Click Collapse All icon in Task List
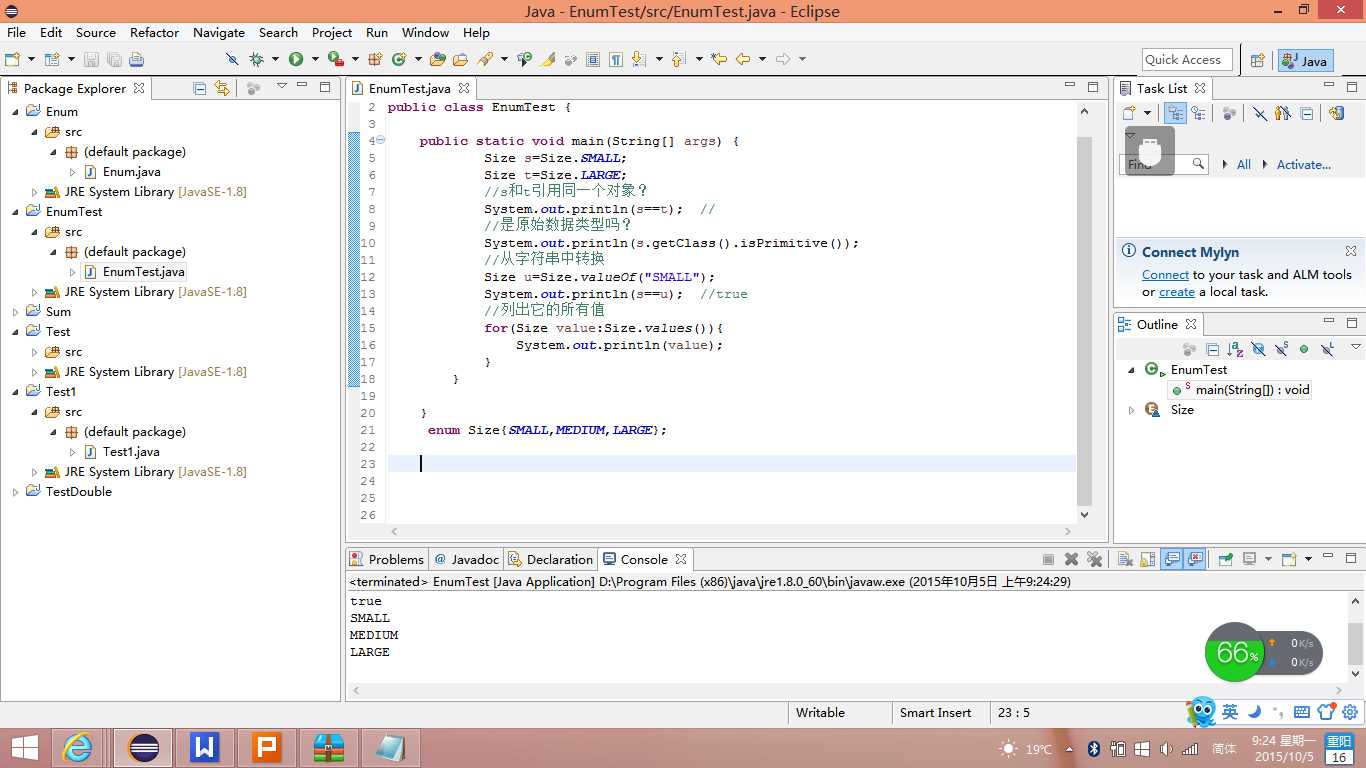 1307,114
